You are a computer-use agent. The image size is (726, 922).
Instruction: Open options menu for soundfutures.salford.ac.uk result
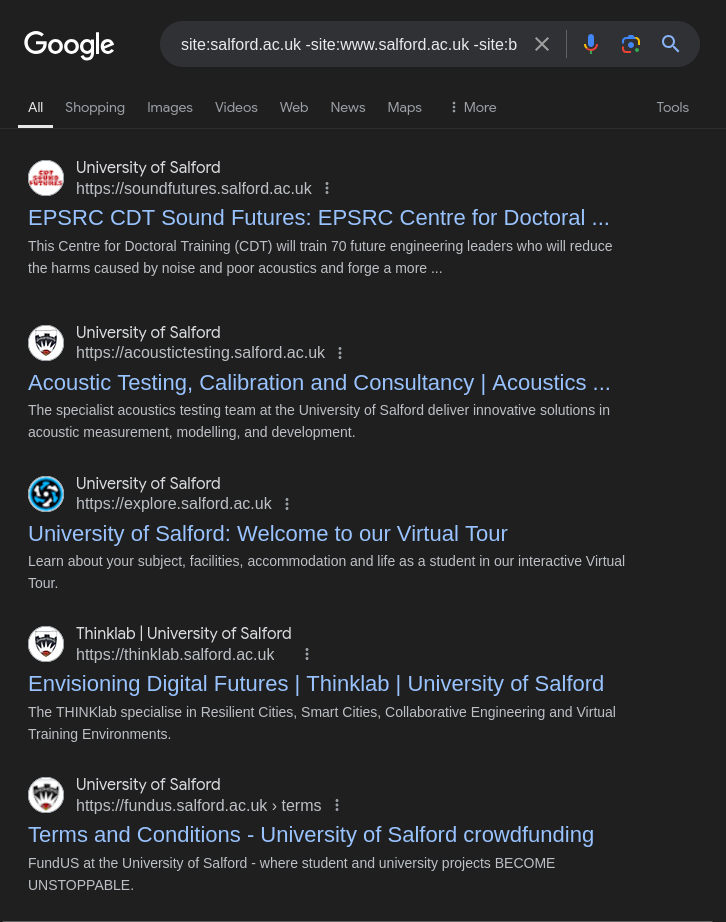(x=327, y=188)
